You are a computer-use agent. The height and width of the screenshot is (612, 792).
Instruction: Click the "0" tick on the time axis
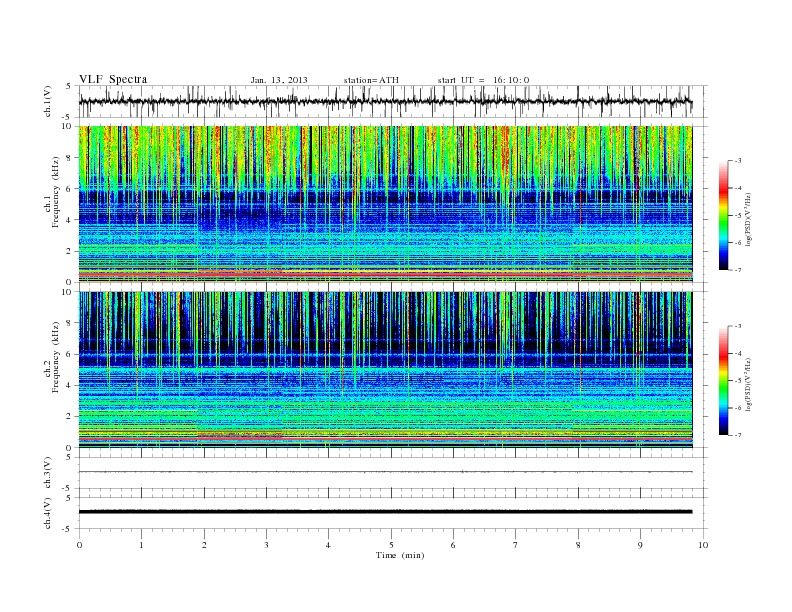point(79,545)
